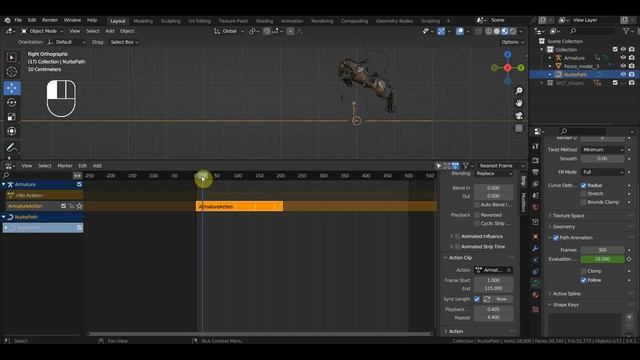The height and width of the screenshot is (360, 640).
Task: Expand the Texture Space panel
Action: [x=568, y=216]
